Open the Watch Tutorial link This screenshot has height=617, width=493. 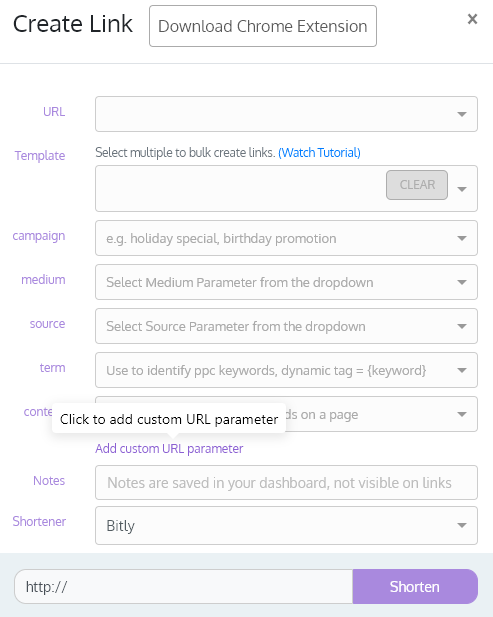(319, 153)
